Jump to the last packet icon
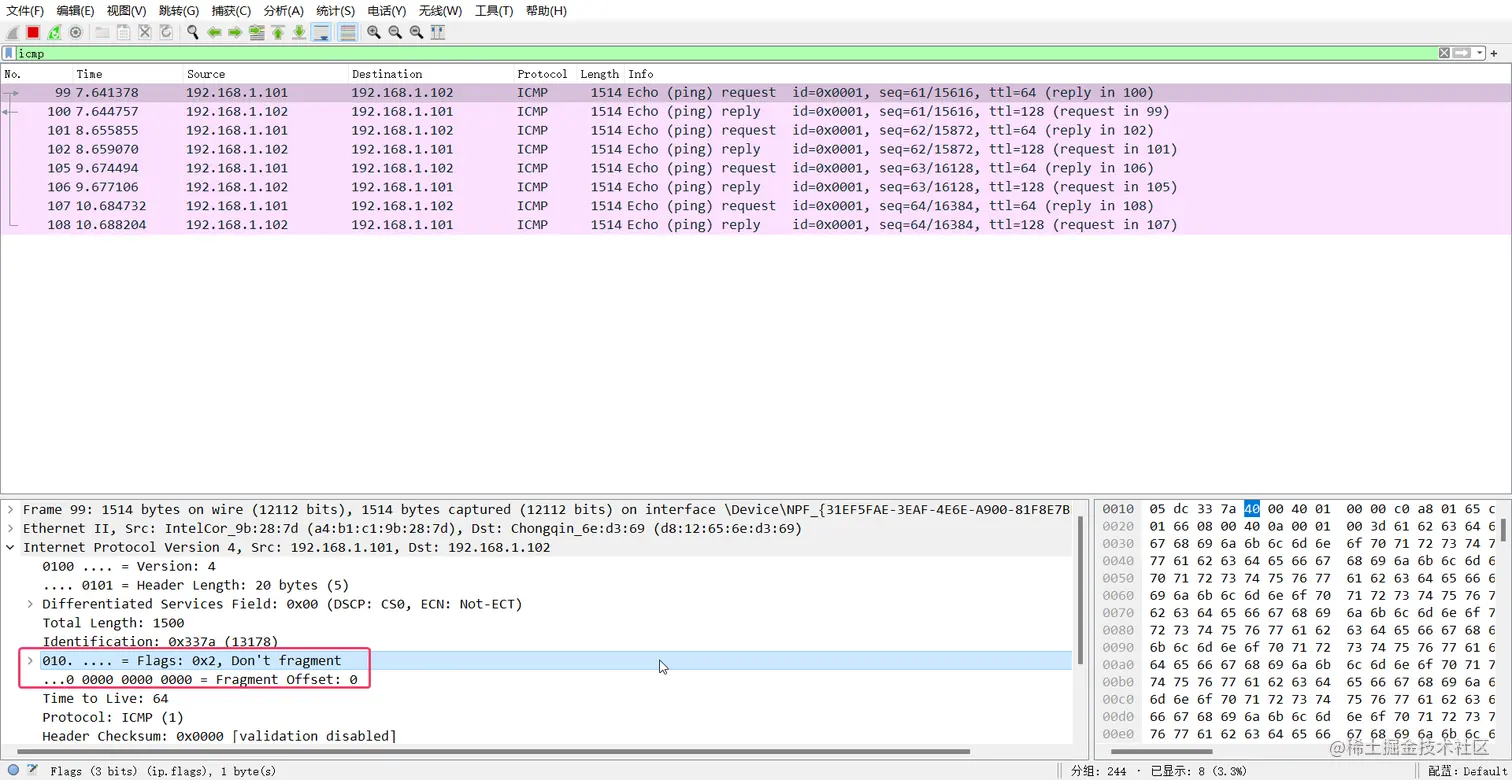This screenshot has height=780, width=1512. coord(298,32)
